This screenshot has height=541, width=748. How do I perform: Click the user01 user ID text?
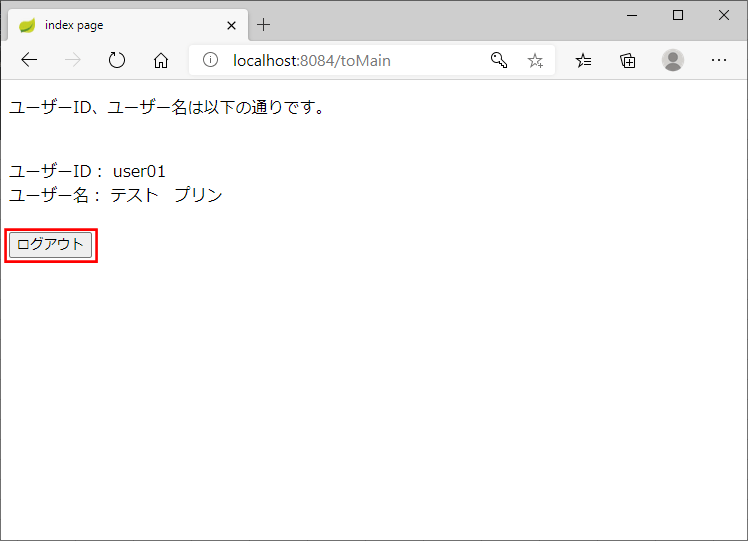coord(139,172)
